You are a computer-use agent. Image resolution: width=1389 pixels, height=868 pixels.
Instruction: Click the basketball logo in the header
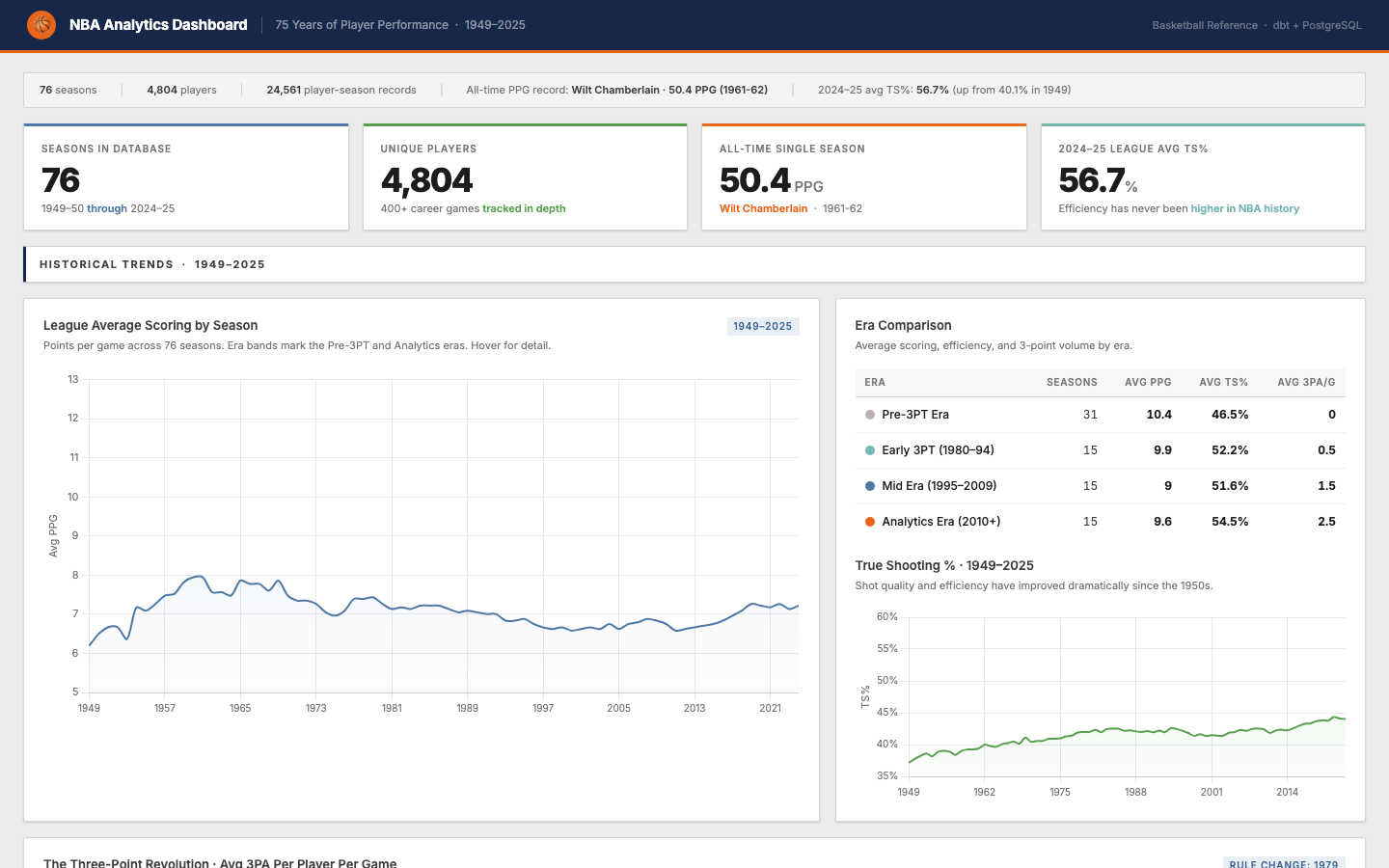[41, 24]
